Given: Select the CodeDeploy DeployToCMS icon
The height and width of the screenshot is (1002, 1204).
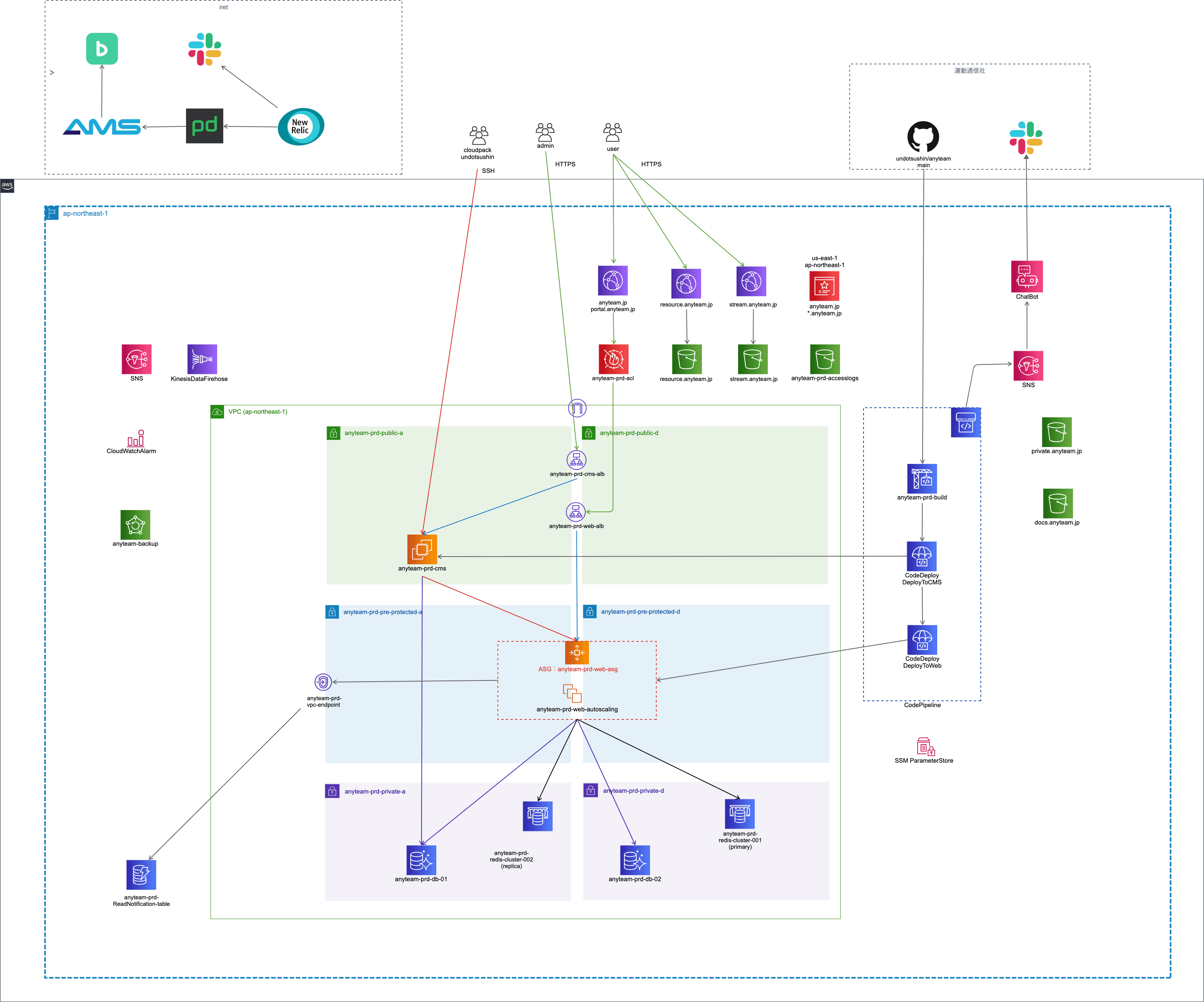Looking at the screenshot, I should 922,557.
